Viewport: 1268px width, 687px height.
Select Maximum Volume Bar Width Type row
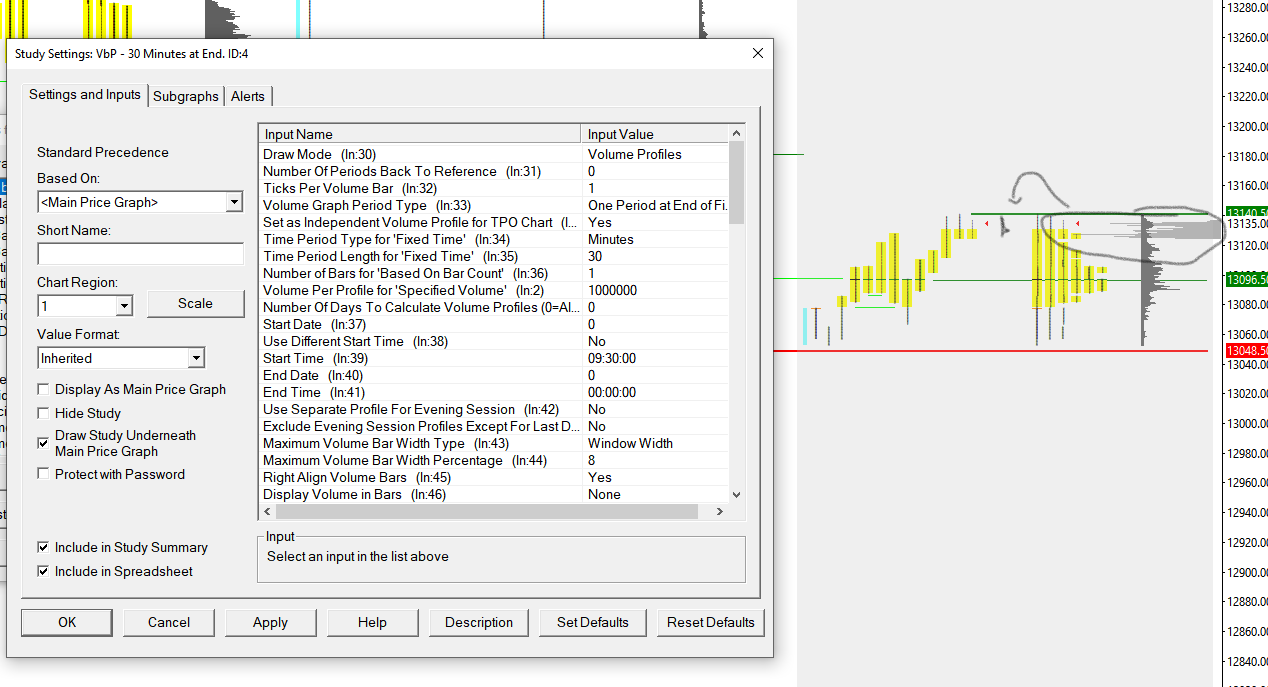point(494,443)
